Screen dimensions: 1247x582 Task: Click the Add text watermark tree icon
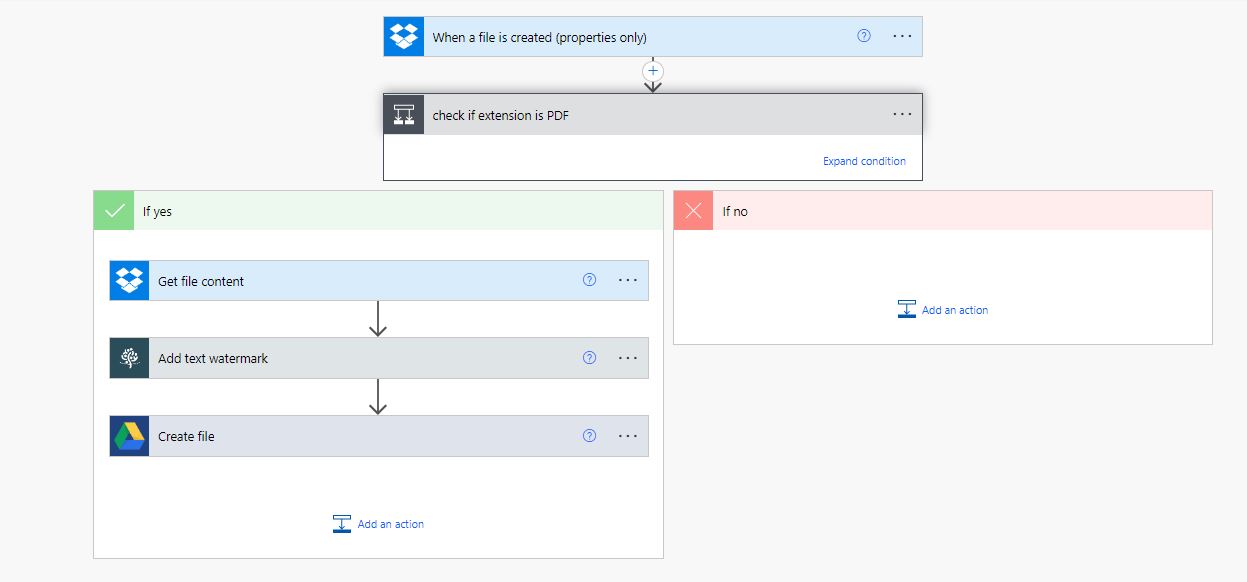pyautogui.click(x=129, y=358)
